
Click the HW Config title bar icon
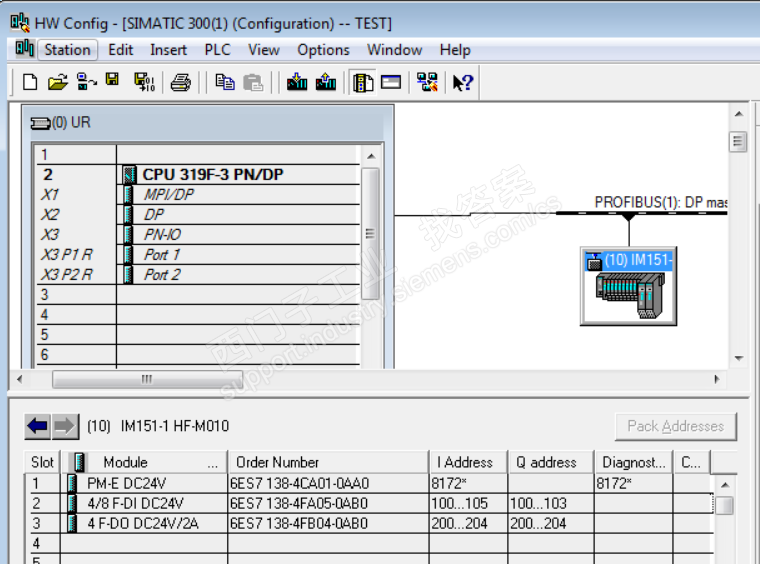20,23
